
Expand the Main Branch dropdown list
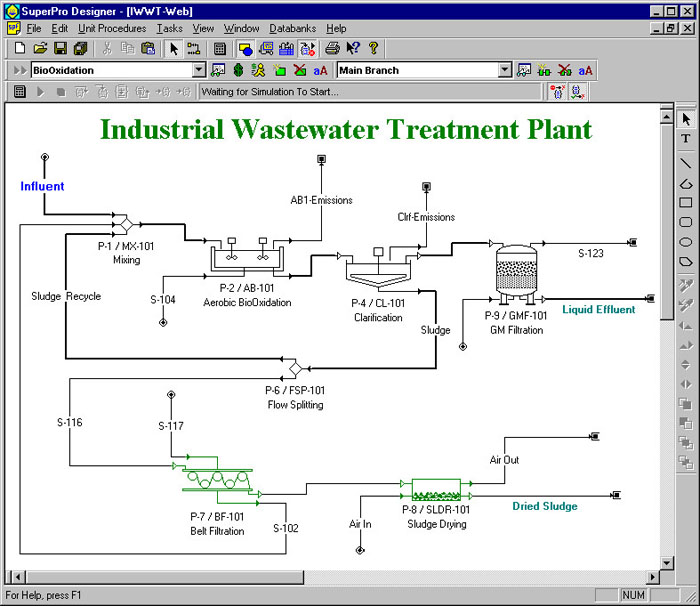click(505, 70)
